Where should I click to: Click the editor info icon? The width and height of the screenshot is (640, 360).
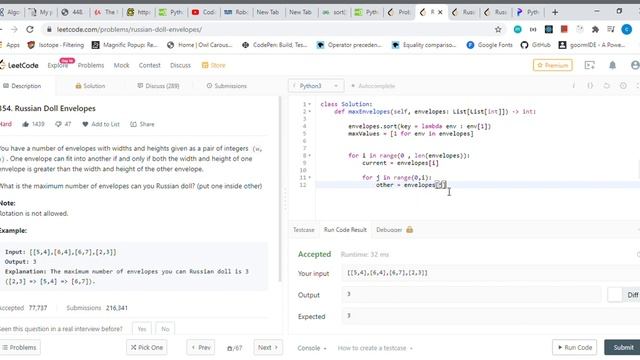coord(573,86)
